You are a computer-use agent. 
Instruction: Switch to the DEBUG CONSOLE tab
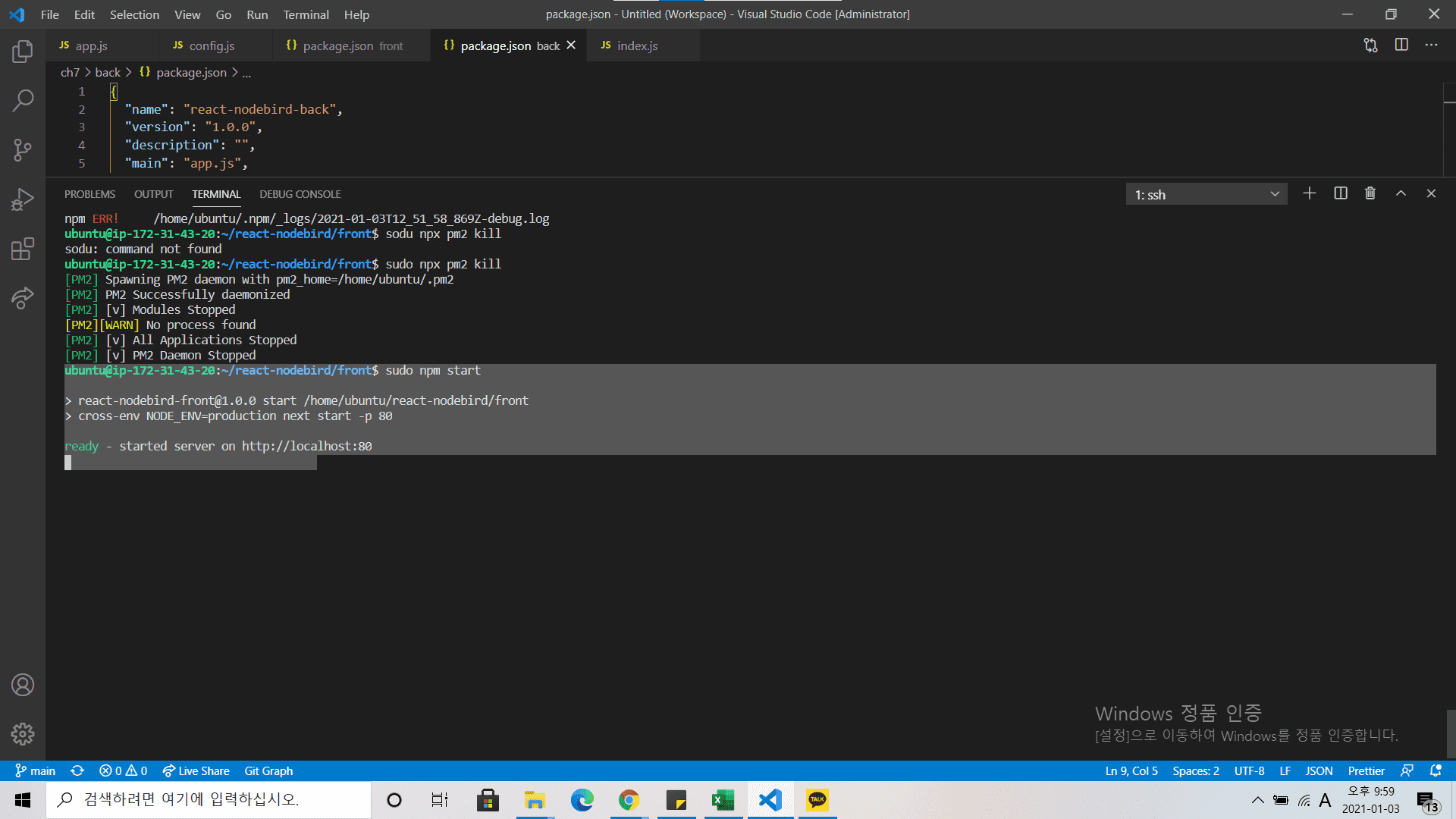[300, 194]
